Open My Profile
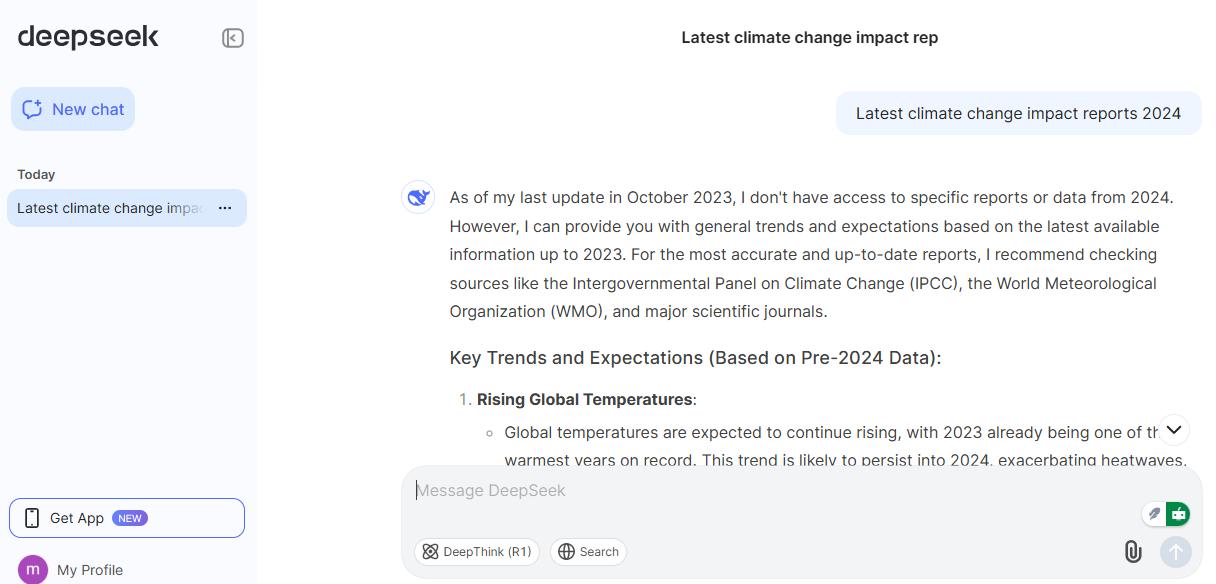Image resolution: width=1216 pixels, height=584 pixels. click(x=90, y=570)
